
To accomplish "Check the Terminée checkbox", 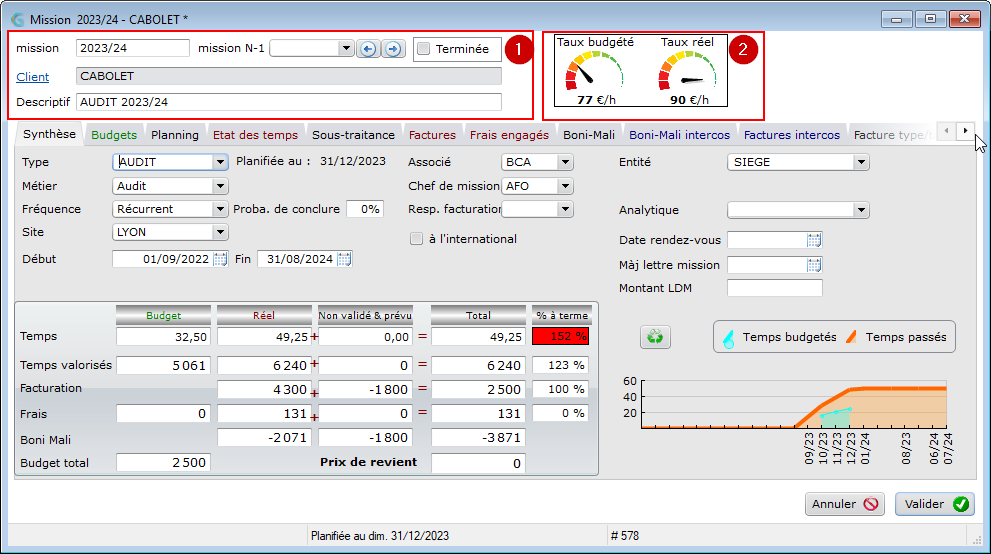I will [x=424, y=49].
